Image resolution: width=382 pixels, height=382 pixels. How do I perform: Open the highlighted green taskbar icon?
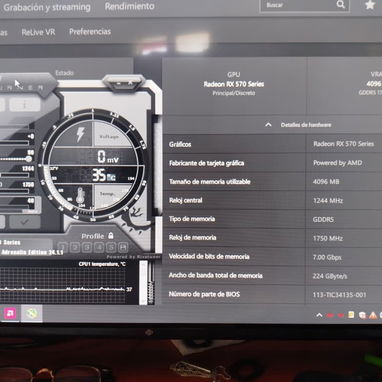(x=32, y=313)
